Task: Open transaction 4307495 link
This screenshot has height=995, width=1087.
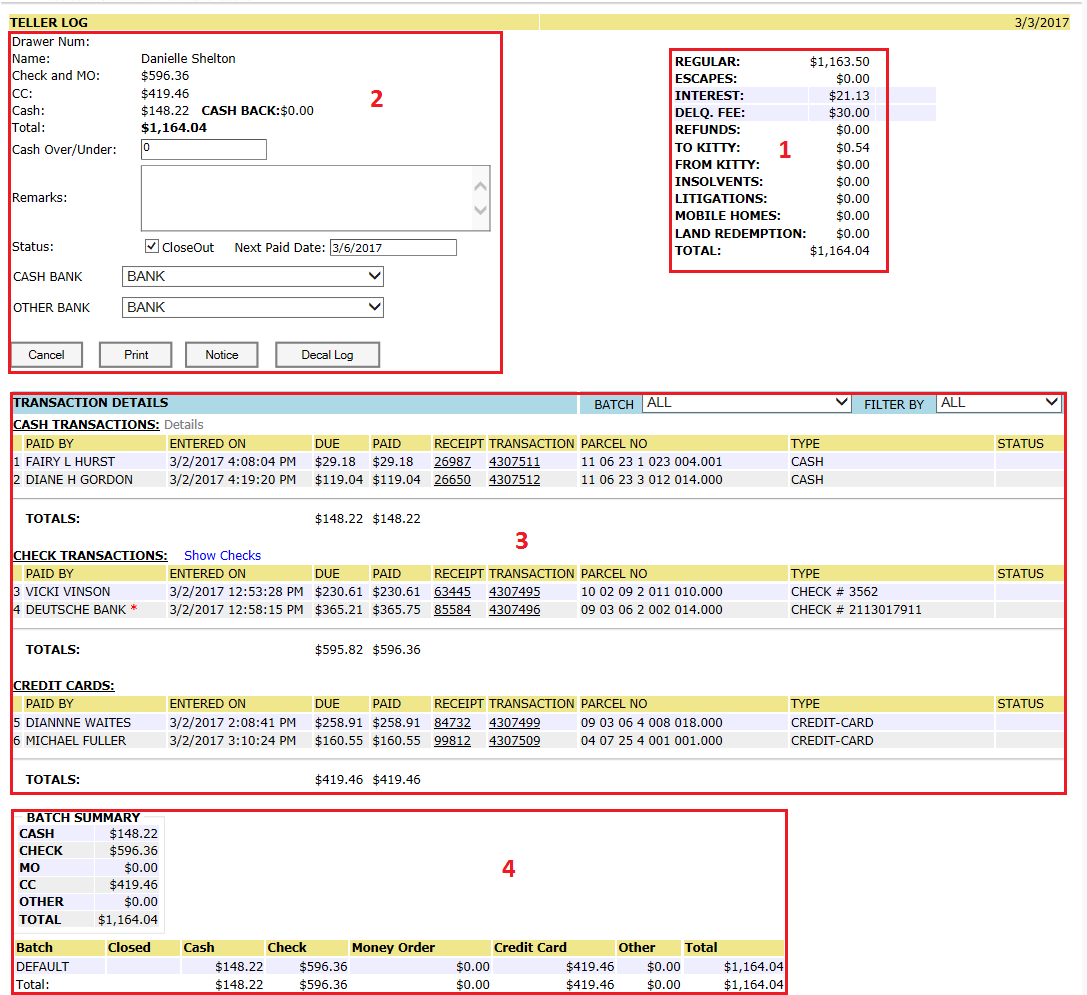Action: pos(514,592)
